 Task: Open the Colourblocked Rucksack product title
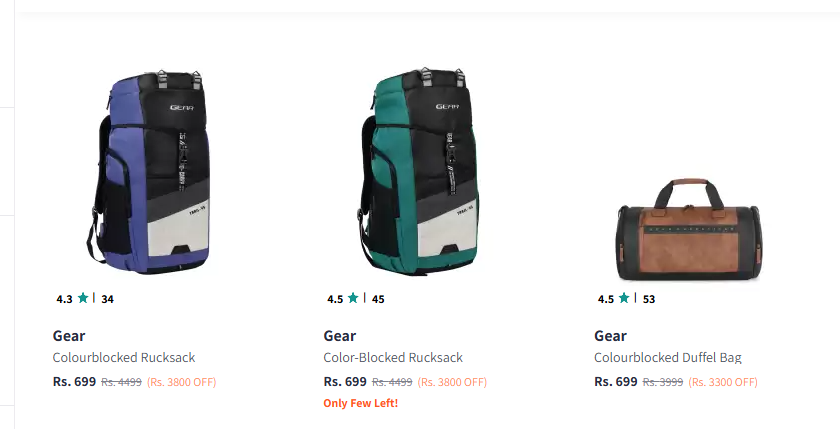[x=124, y=357]
